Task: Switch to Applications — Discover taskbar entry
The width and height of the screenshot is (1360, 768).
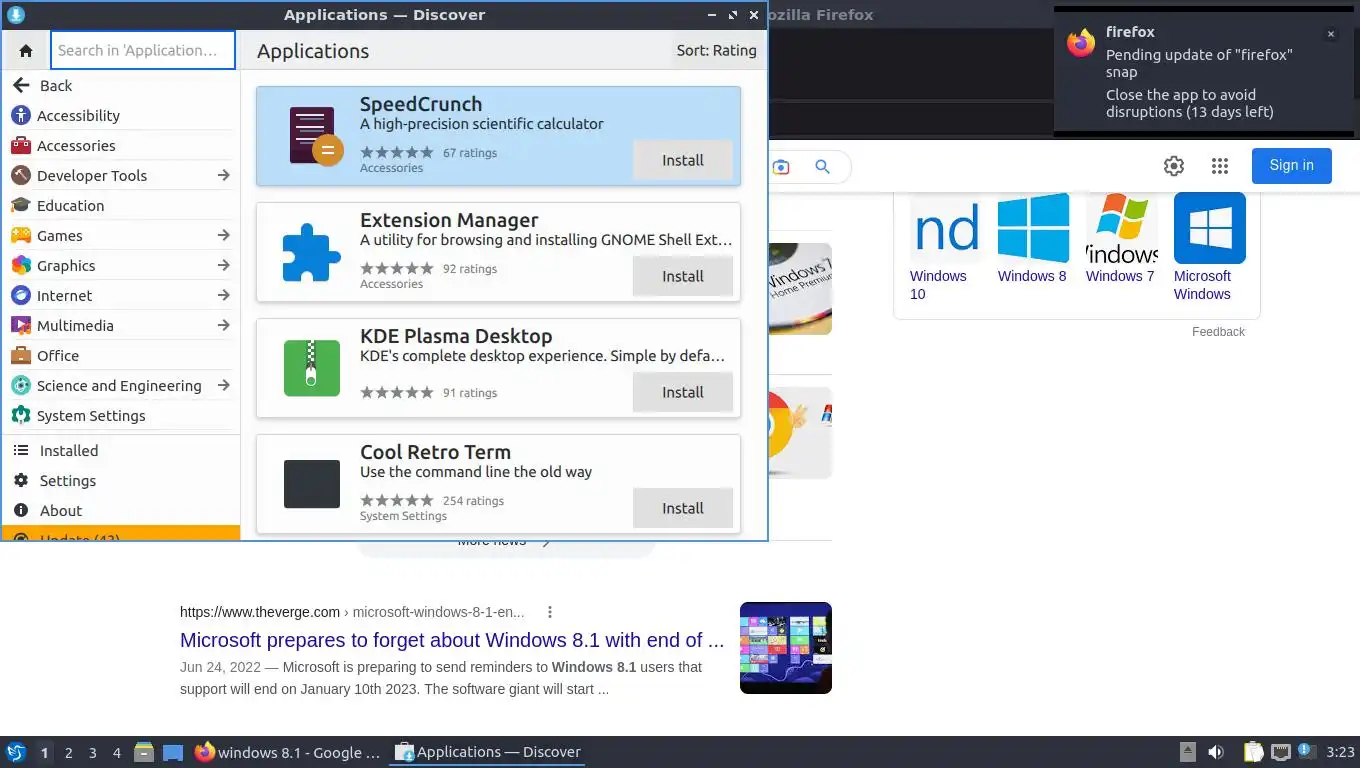Action: [x=487, y=752]
